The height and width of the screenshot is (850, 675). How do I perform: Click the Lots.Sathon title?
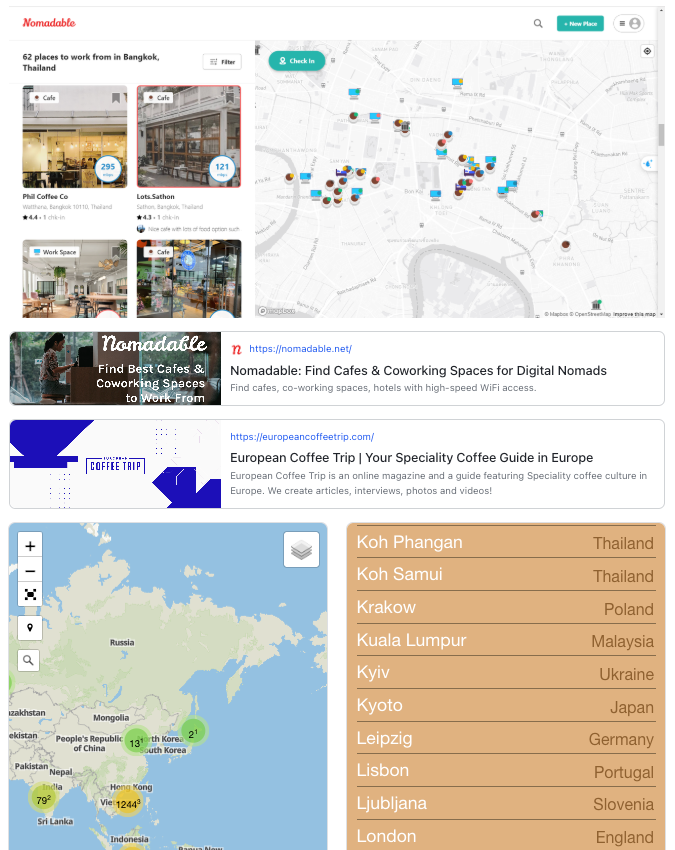(156, 197)
